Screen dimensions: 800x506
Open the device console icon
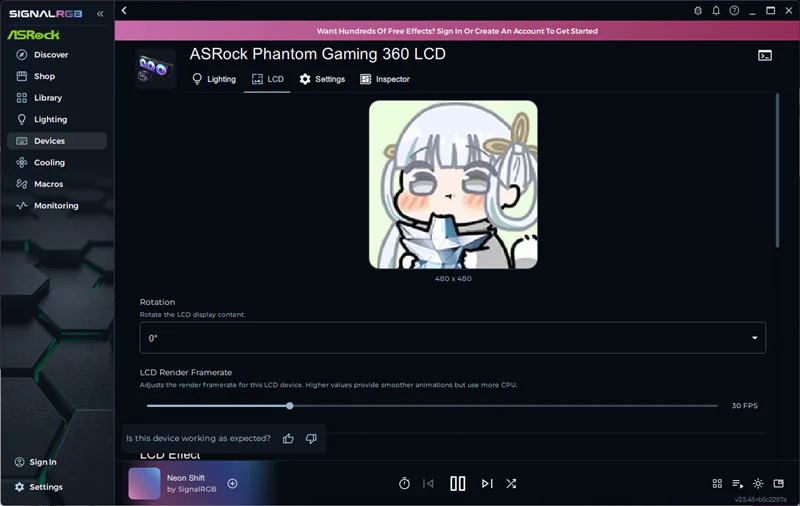pyautogui.click(x=765, y=56)
